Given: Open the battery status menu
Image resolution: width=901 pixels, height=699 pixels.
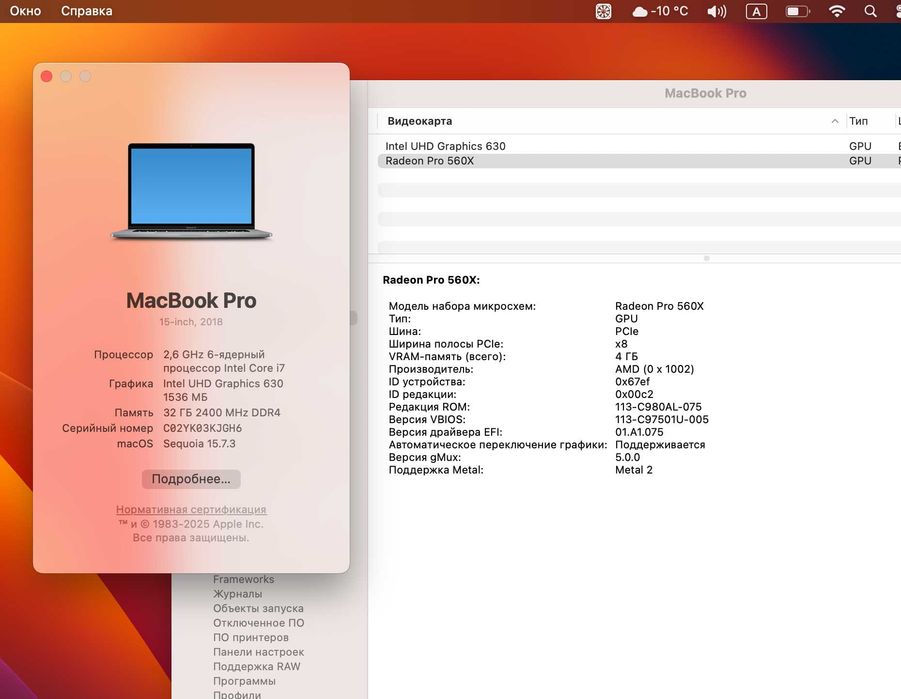Looking at the screenshot, I should (798, 11).
